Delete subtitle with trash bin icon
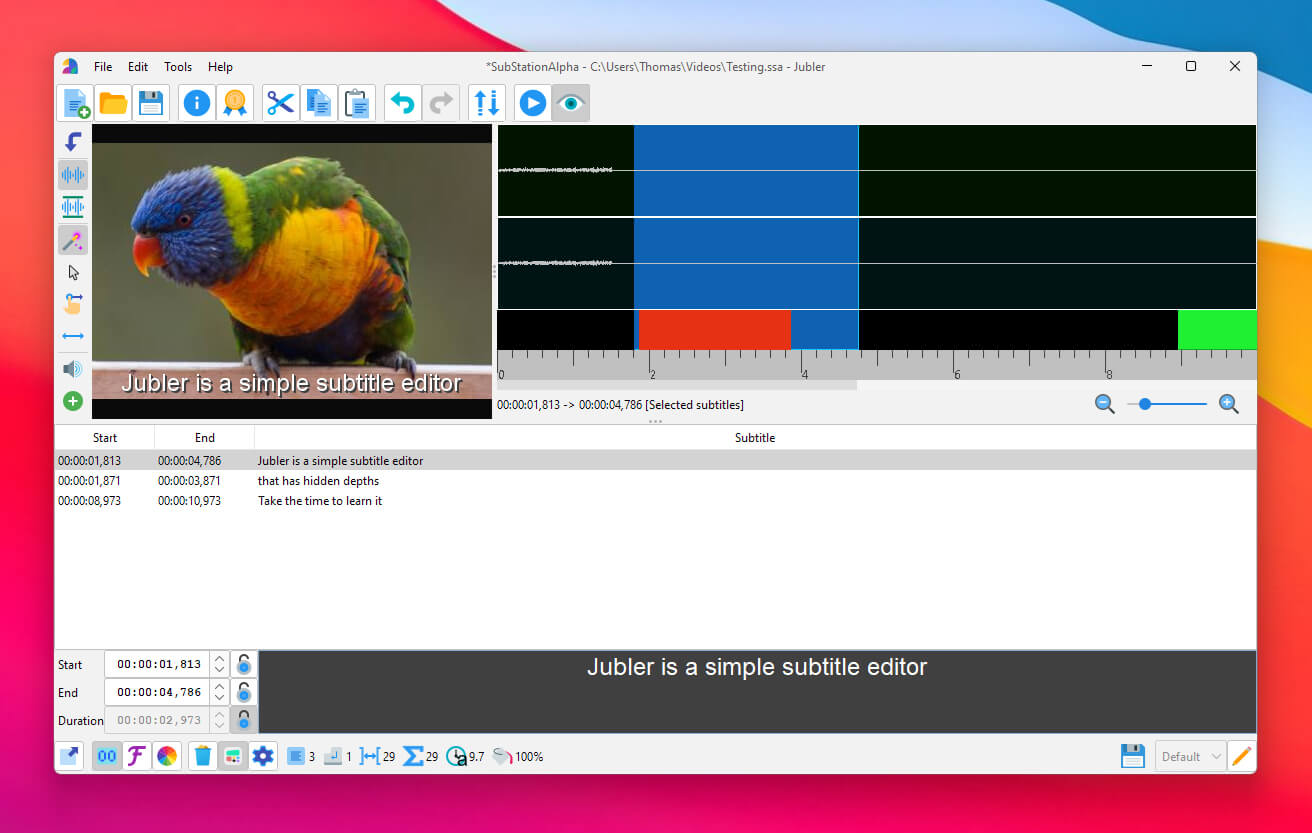 pos(203,756)
